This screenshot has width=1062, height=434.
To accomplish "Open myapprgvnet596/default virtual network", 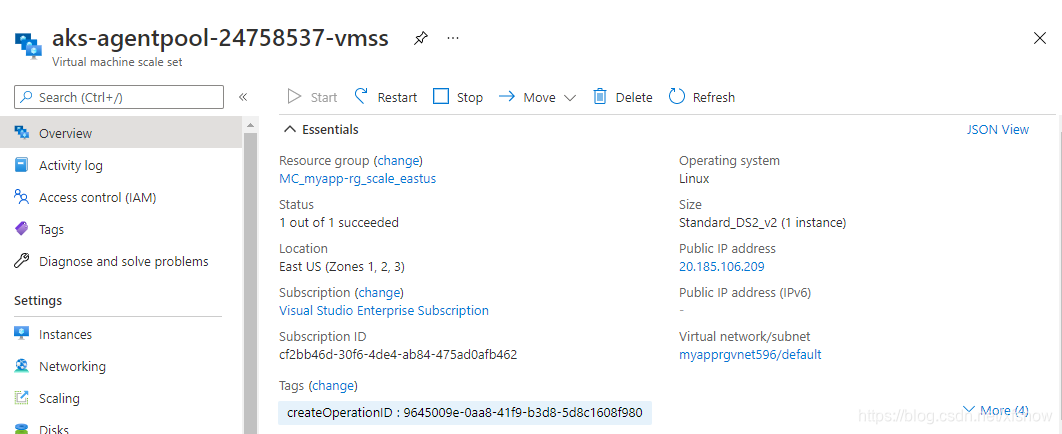I will click(x=750, y=355).
